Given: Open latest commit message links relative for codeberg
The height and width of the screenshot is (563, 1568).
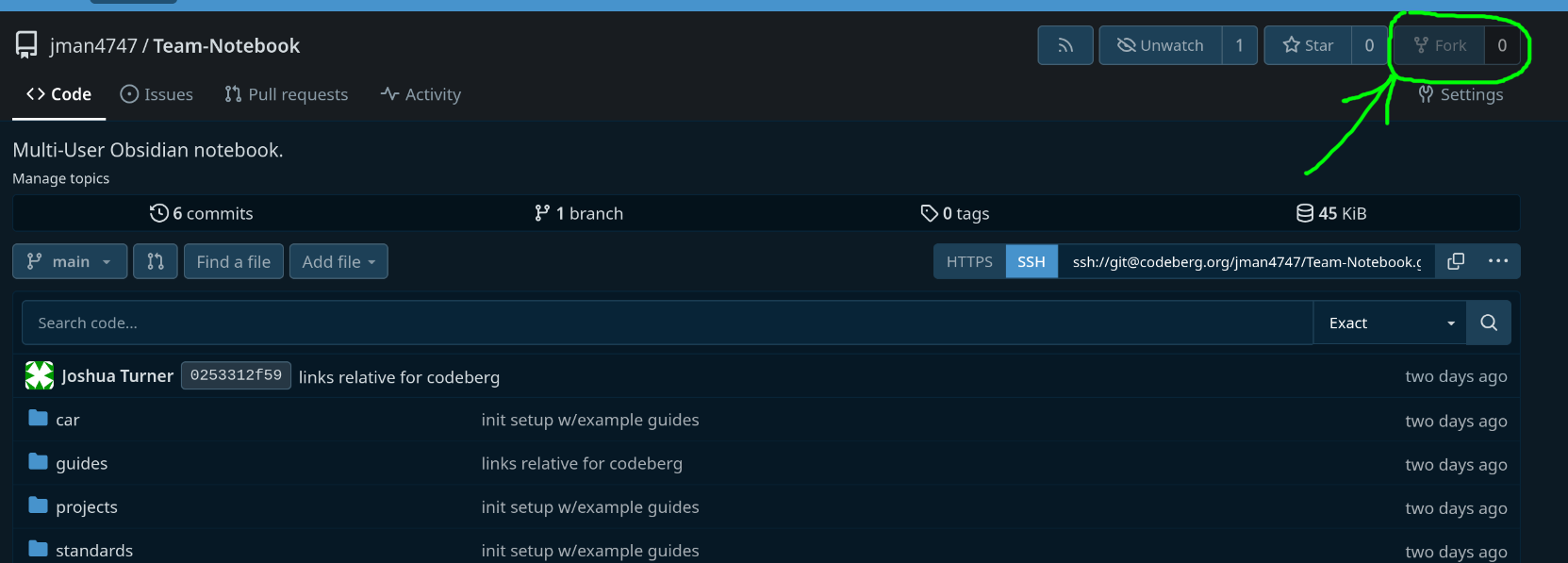Looking at the screenshot, I should point(399,377).
